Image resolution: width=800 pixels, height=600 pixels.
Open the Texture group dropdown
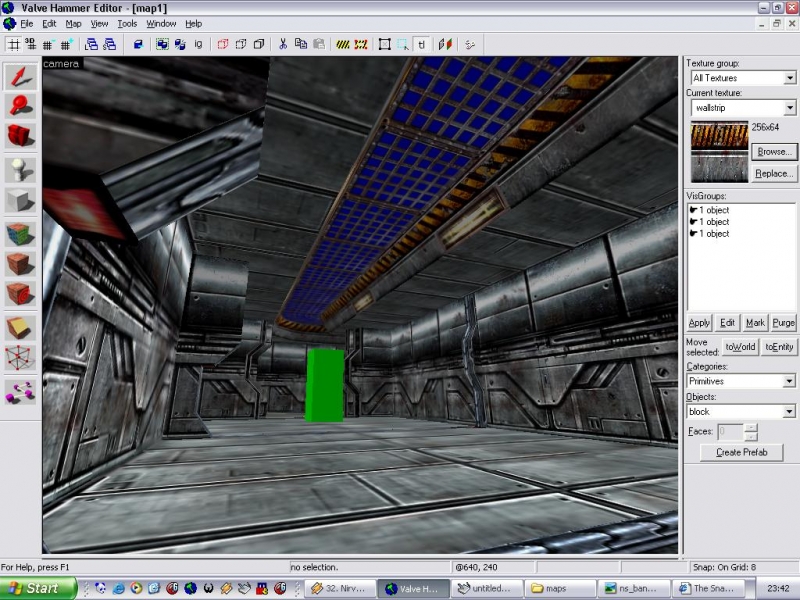789,78
